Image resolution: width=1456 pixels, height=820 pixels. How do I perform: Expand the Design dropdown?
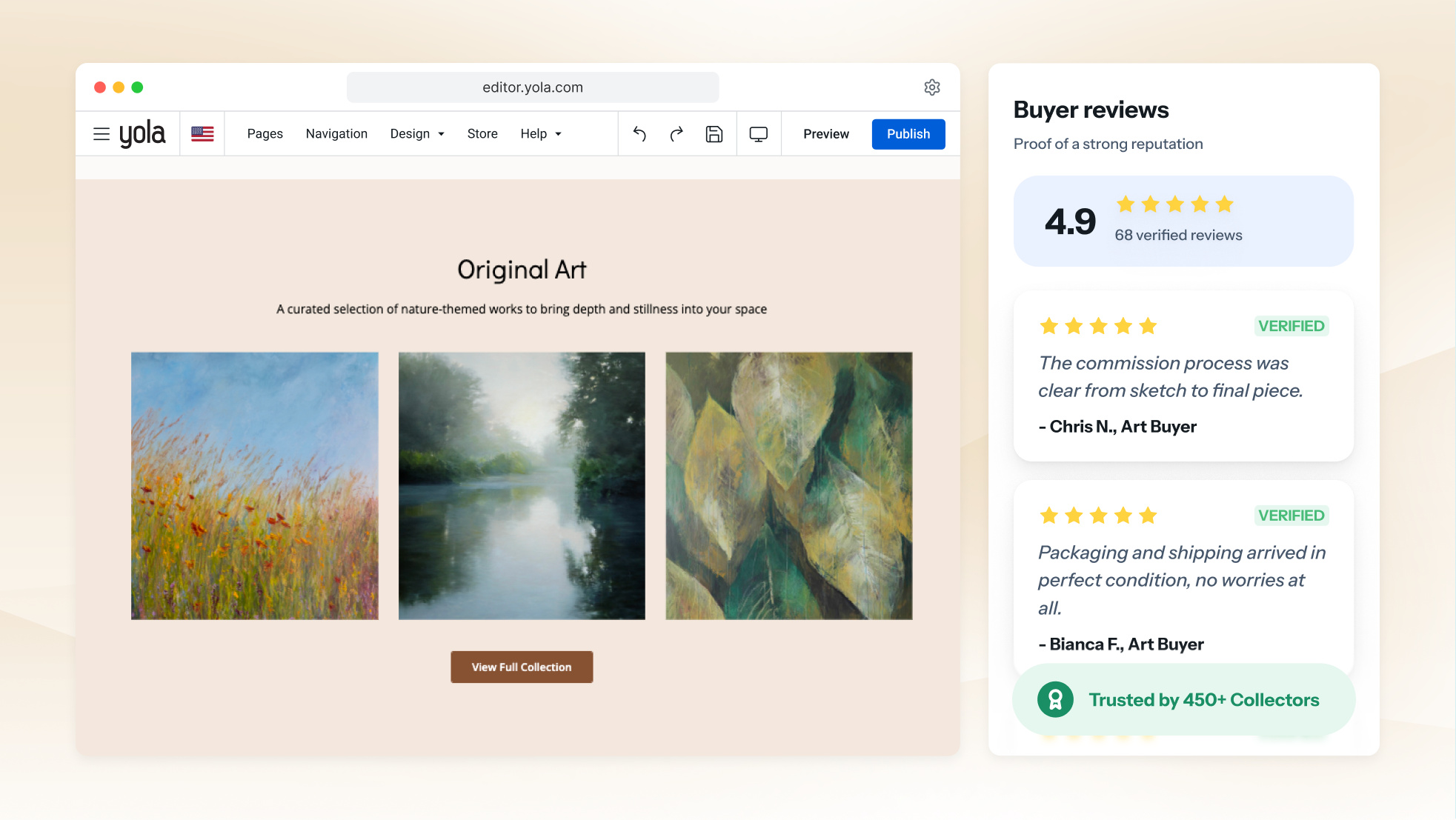click(x=417, y=134)
